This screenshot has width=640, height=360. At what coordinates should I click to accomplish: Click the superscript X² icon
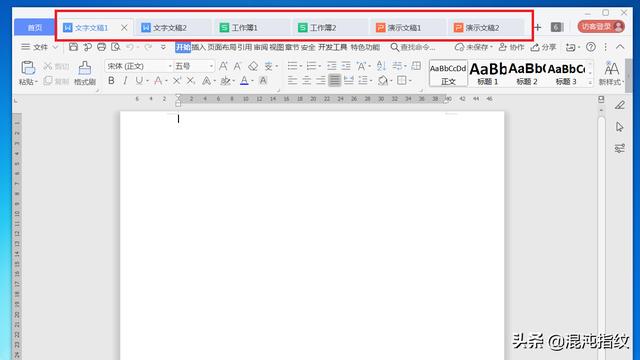177,81
